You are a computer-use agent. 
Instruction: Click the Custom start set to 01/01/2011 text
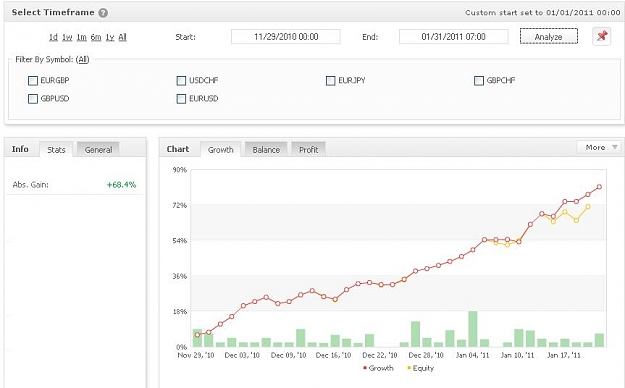coord(542,13)
